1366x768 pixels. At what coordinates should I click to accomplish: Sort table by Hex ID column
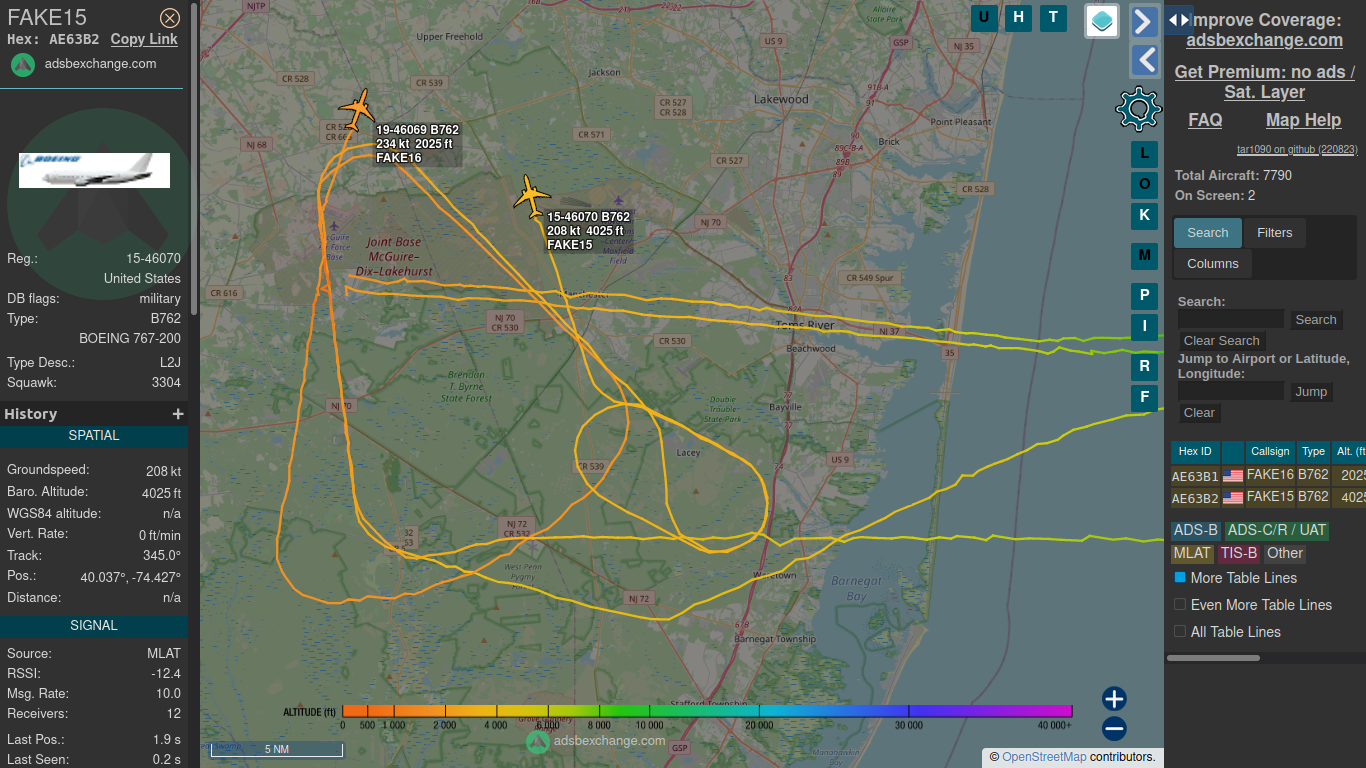tap(1195, 452)
